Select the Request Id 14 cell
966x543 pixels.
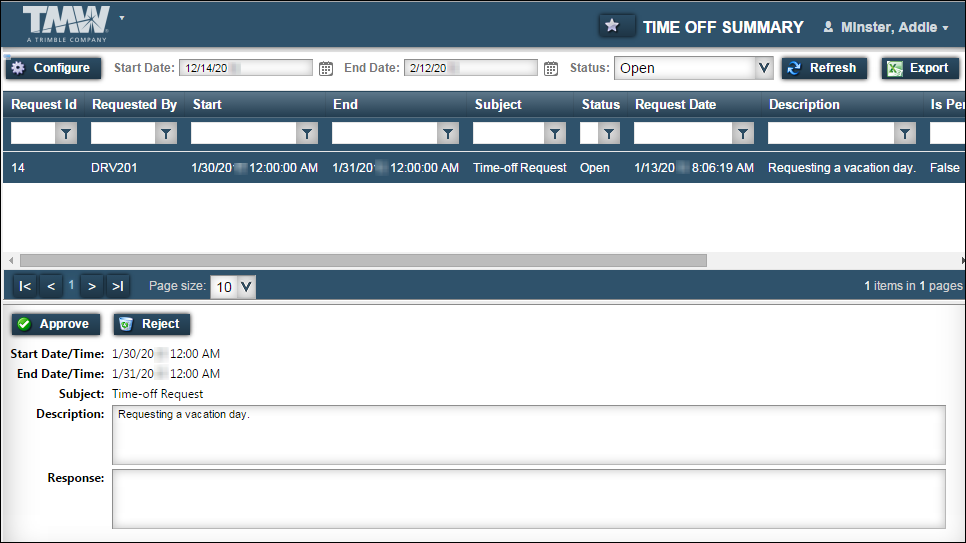pyautogui.click(x=18, y=168)
